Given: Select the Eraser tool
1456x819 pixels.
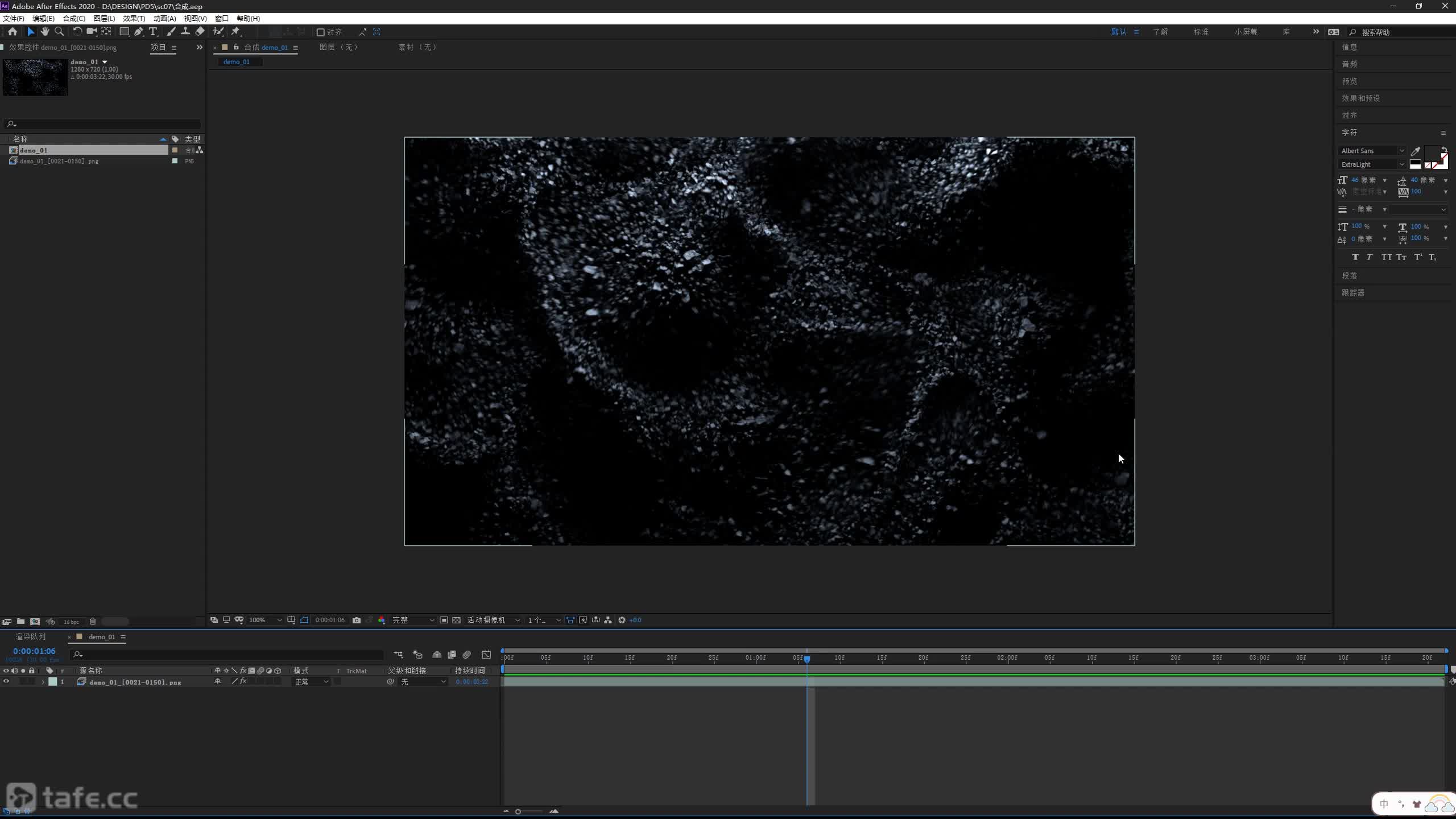Looking at the screenshot, I should coord(200,32).
